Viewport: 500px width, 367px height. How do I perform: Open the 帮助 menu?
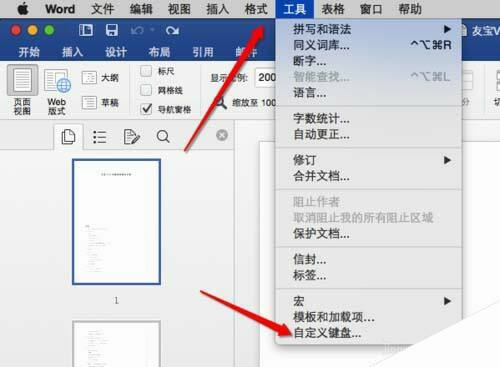click(x=410, y=9)
